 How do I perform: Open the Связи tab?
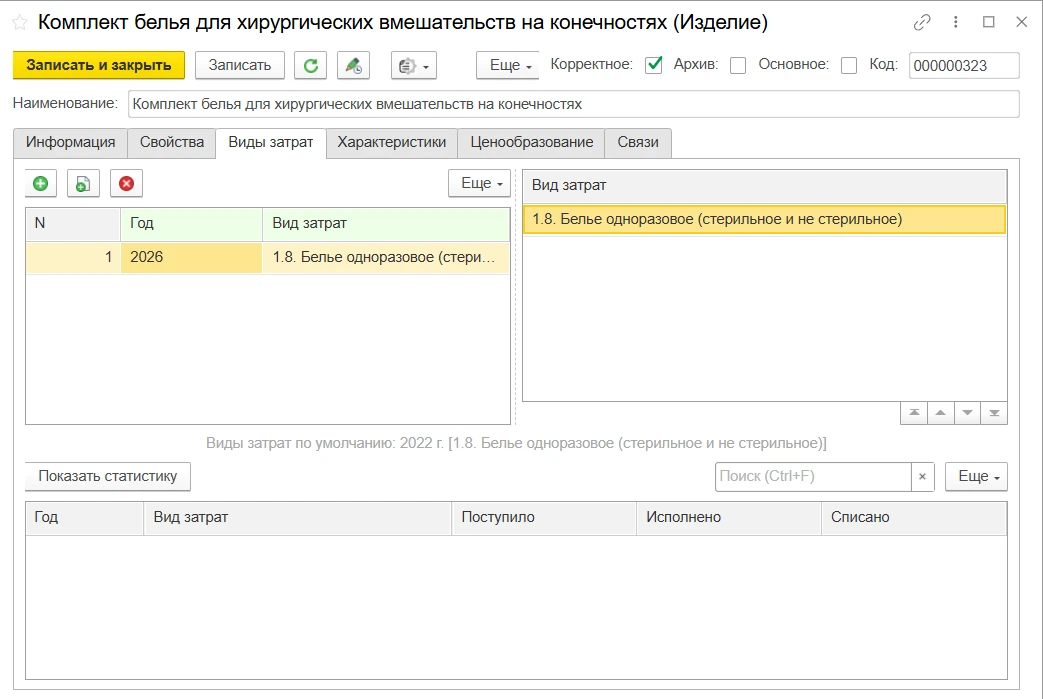[638, 142]
